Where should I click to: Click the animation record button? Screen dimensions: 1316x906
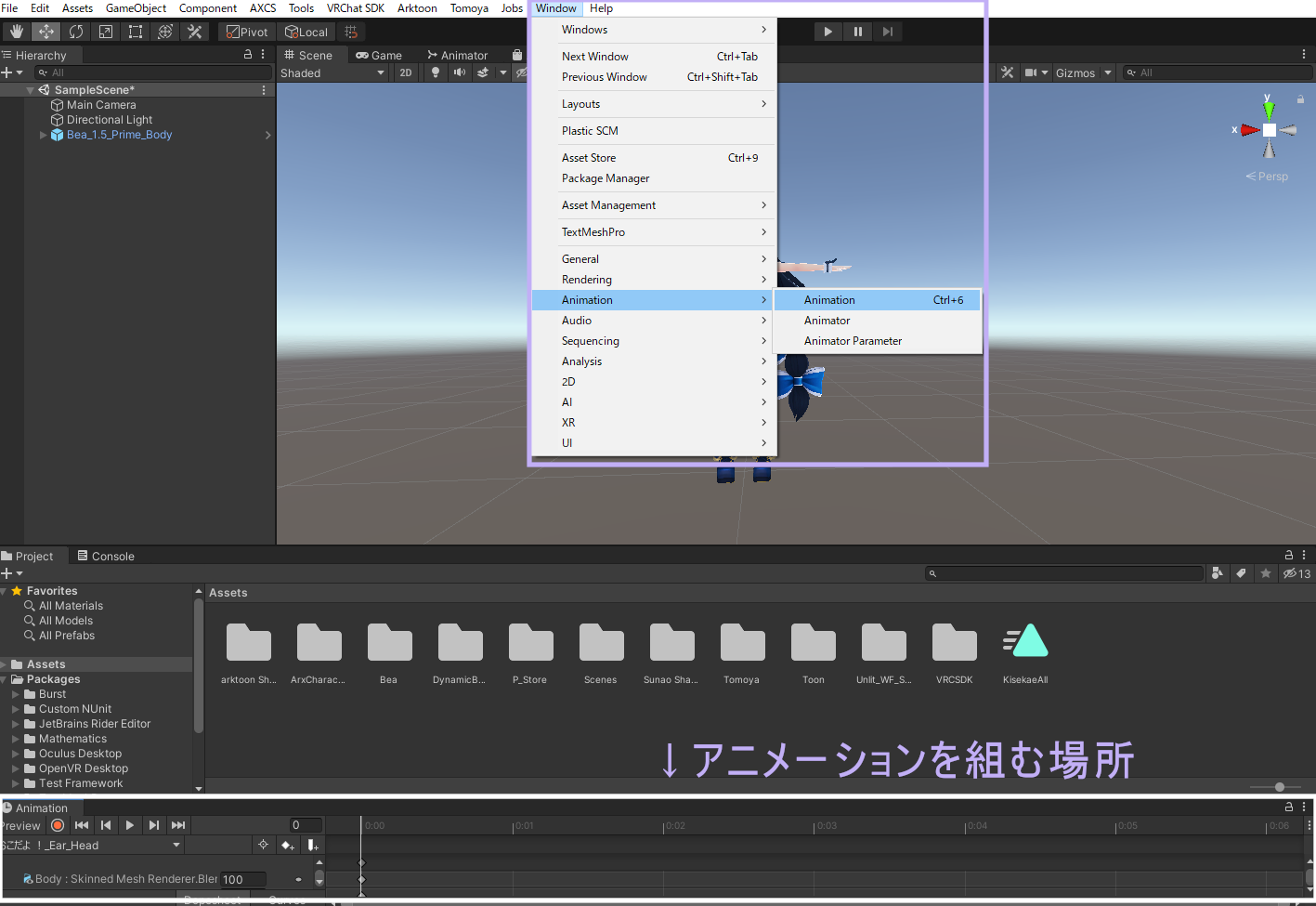click(x=58, y=825)
